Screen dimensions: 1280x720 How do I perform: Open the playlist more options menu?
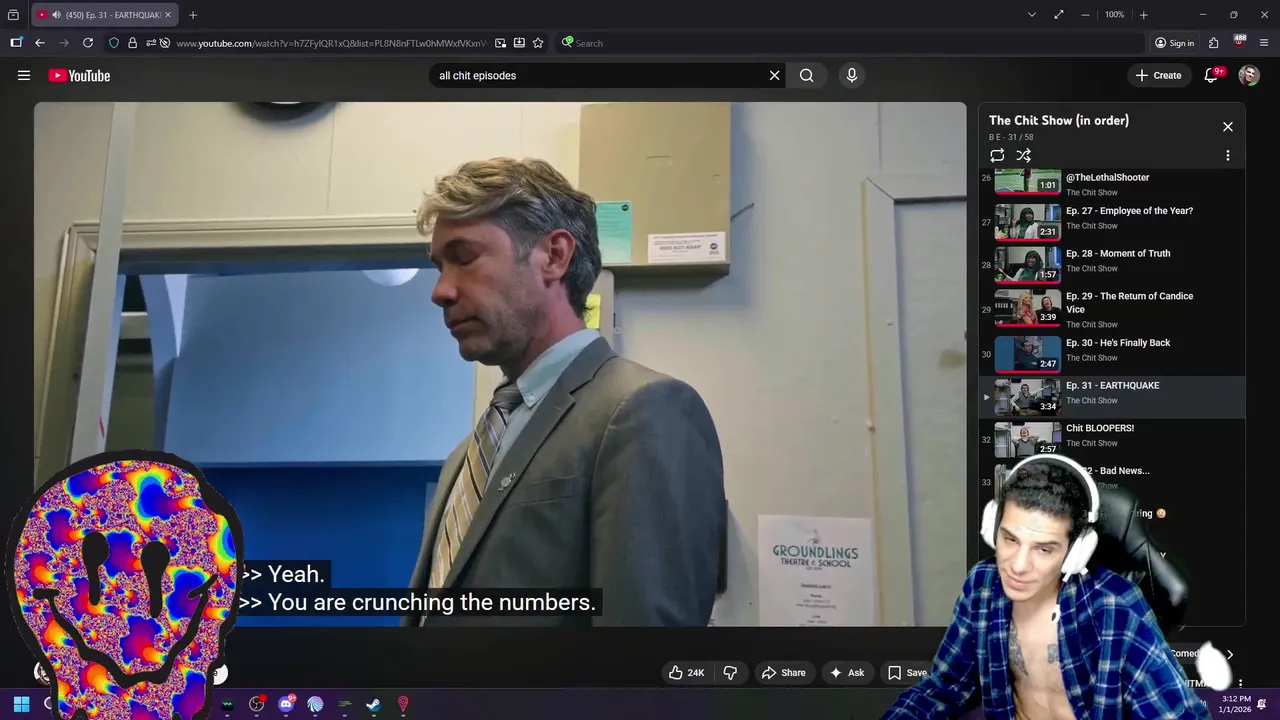[x=1228, y=155]
